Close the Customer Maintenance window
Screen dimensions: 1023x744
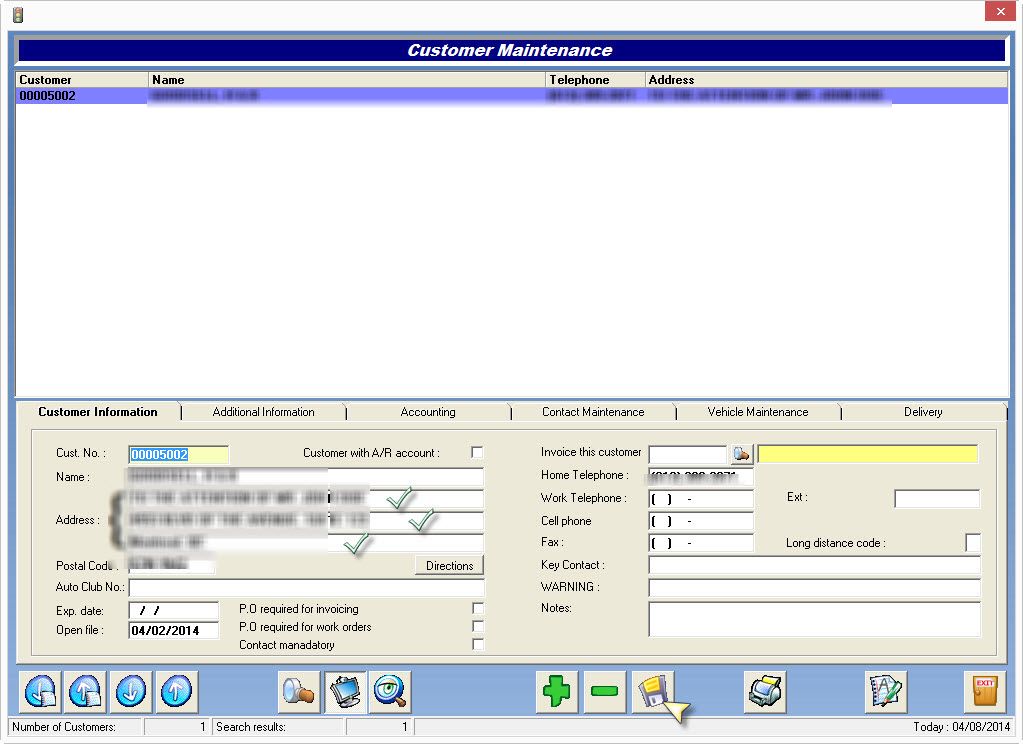coord(1000,11)
